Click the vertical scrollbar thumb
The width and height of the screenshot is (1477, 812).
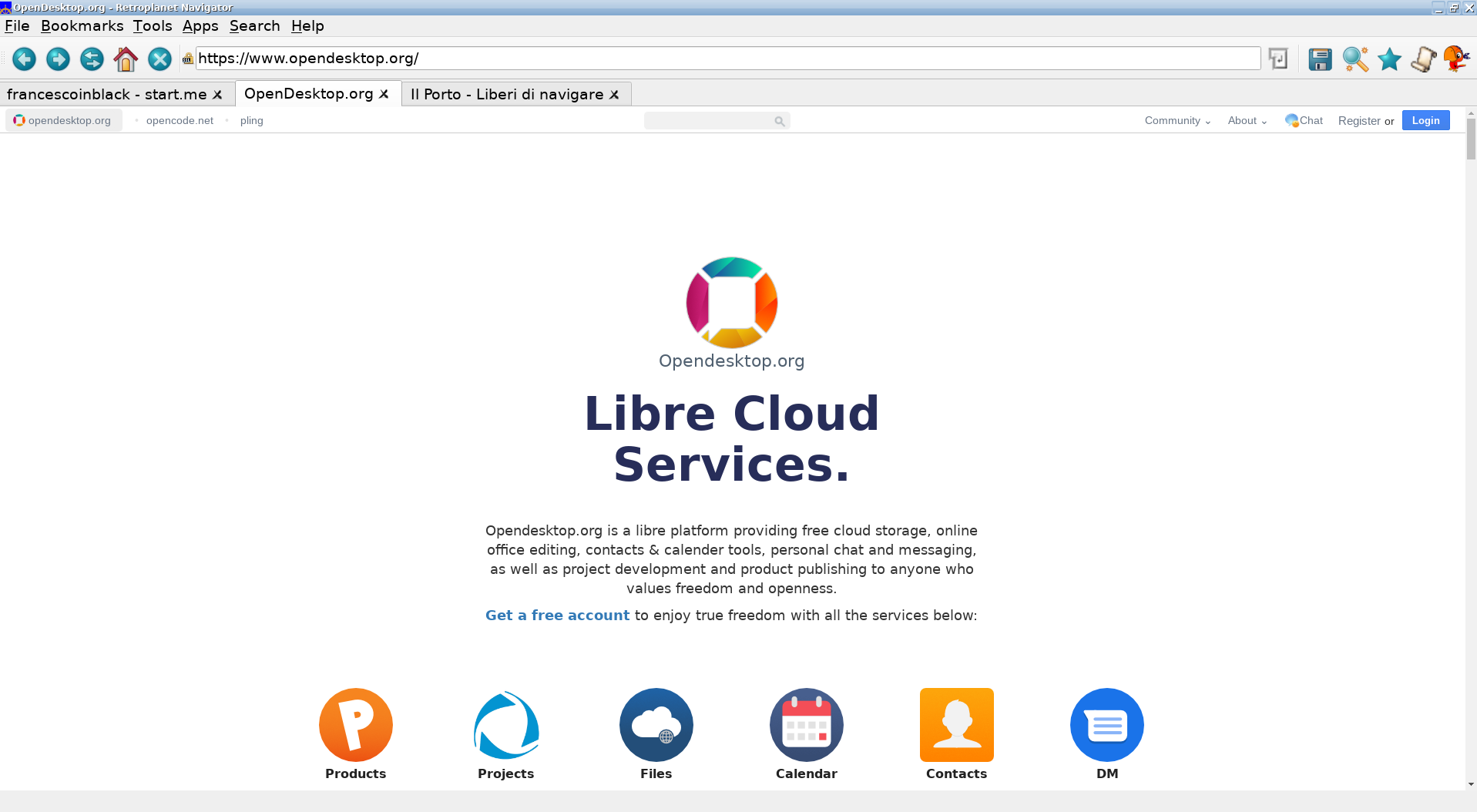(1471, 139)
